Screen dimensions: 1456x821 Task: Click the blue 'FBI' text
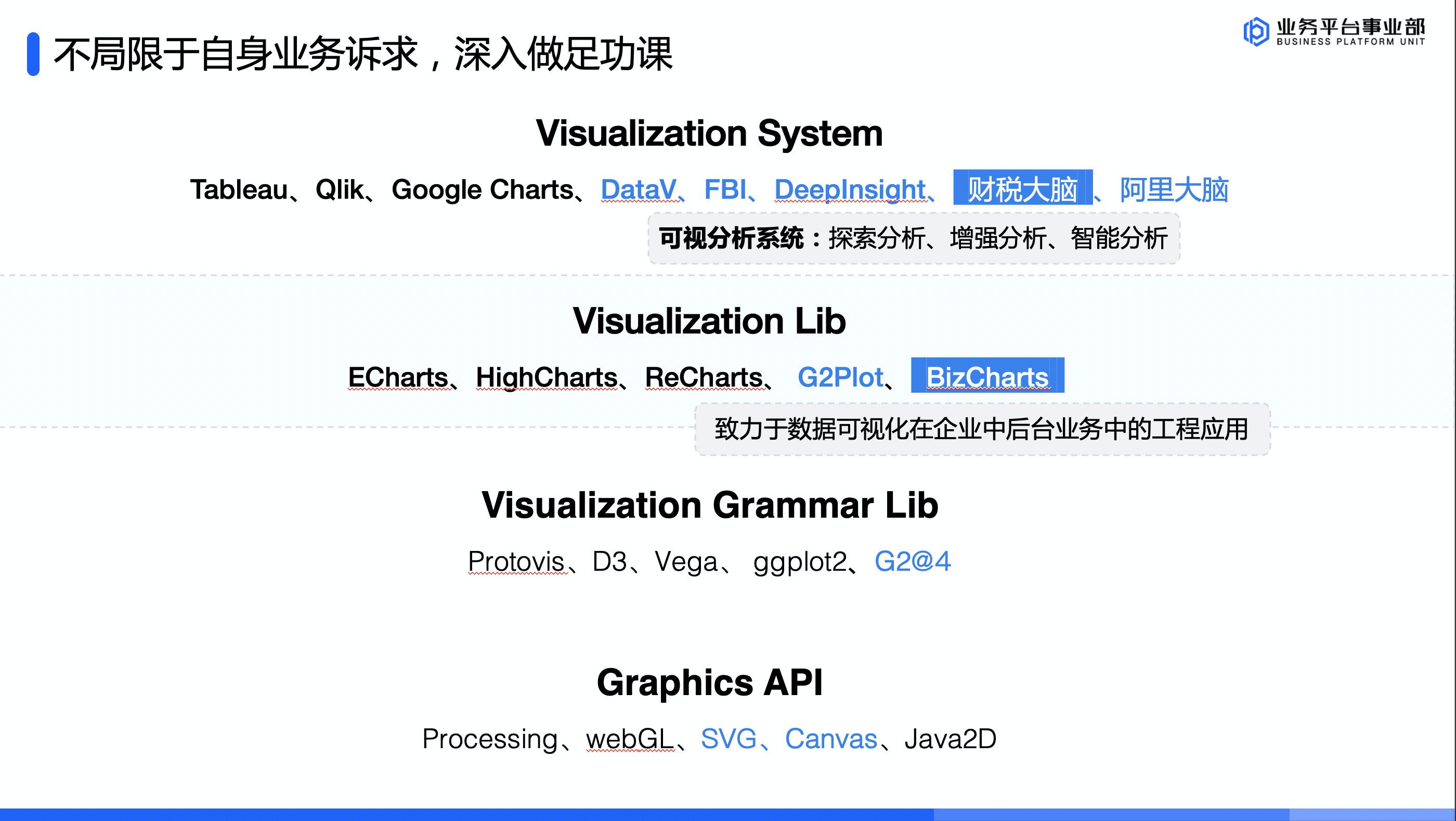click(x=725, y=189)
